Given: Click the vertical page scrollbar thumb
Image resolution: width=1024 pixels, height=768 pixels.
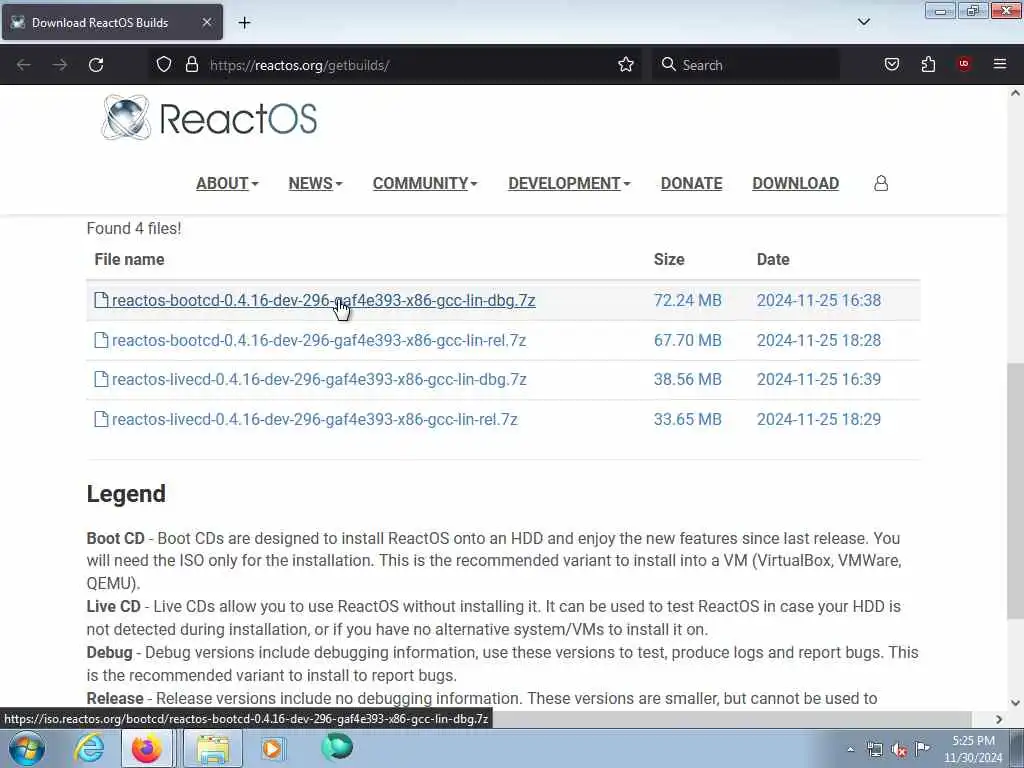Looking at the screenshot, I should [1015, 490].
